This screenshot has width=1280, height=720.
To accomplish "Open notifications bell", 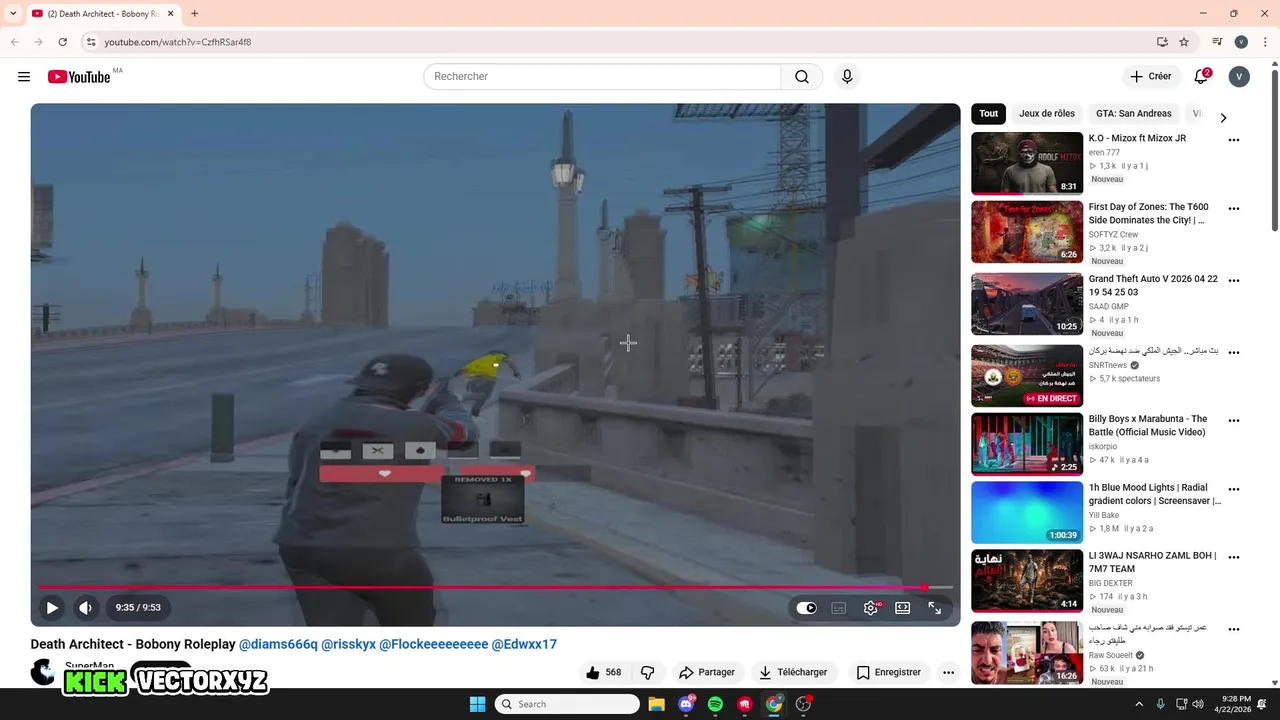I will tap(1202, 77).
